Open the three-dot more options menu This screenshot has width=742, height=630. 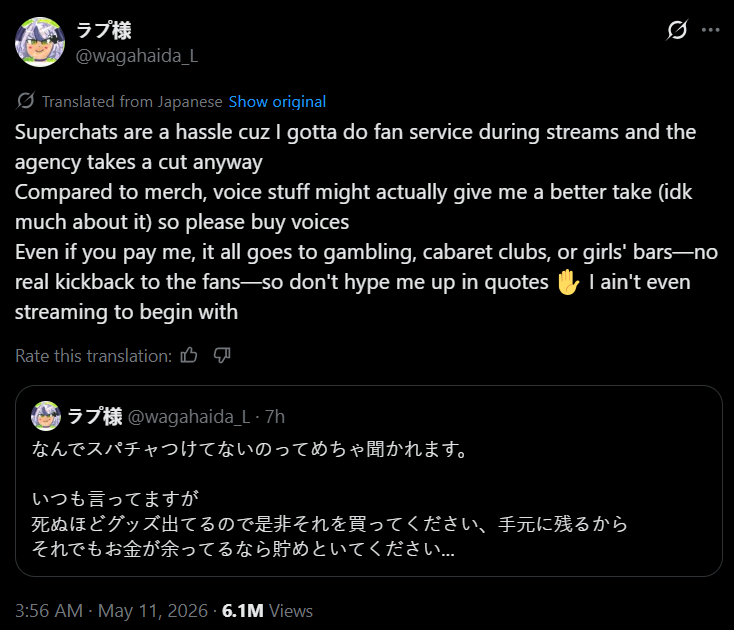(x=710, y=30)
